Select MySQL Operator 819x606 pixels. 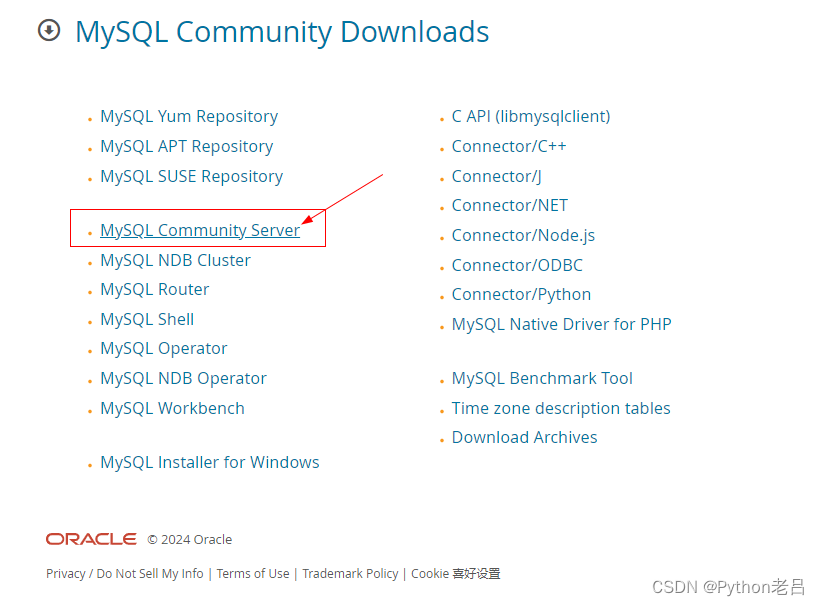coord(163,349)
